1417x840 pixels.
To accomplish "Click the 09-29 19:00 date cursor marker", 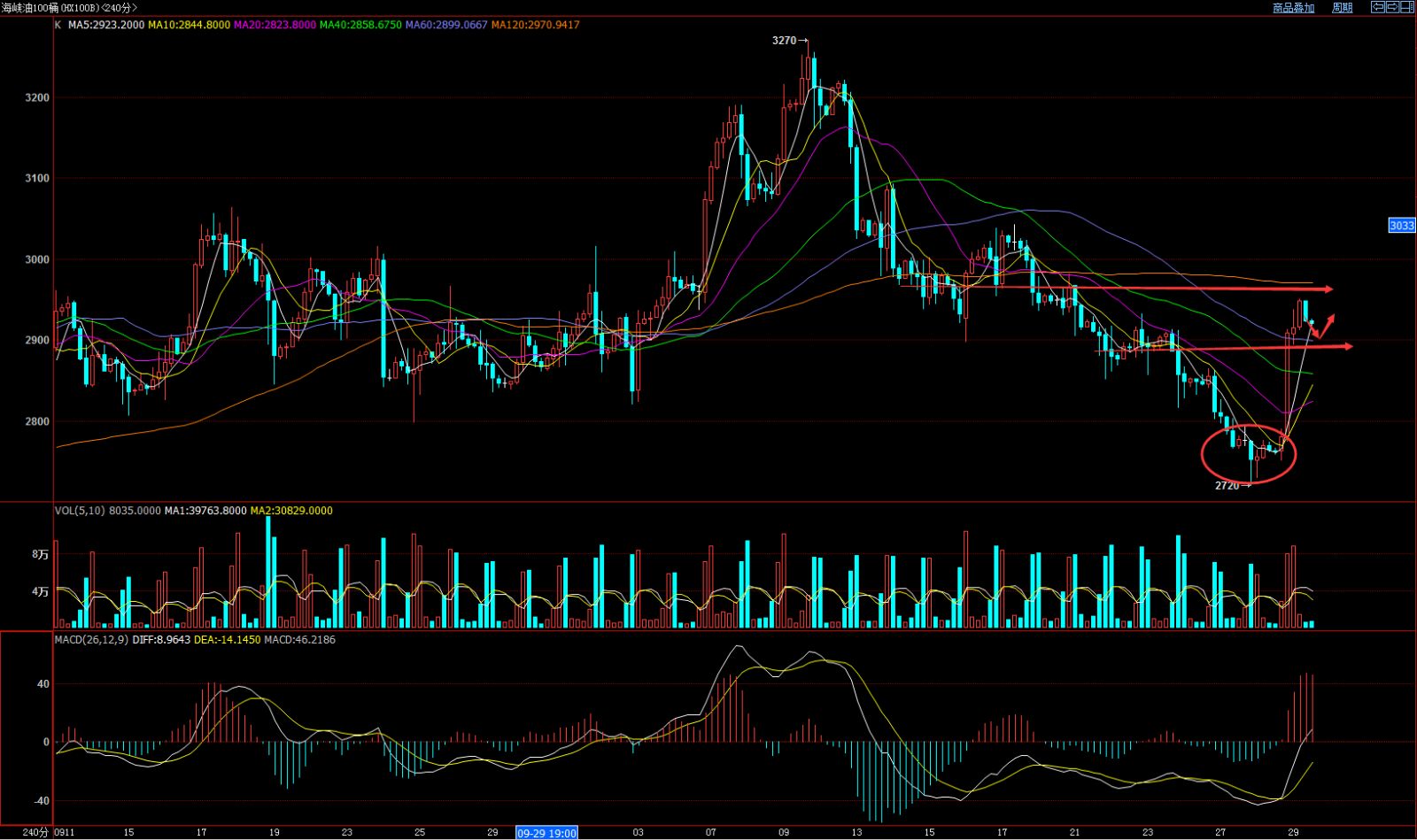I will (547, 833).
